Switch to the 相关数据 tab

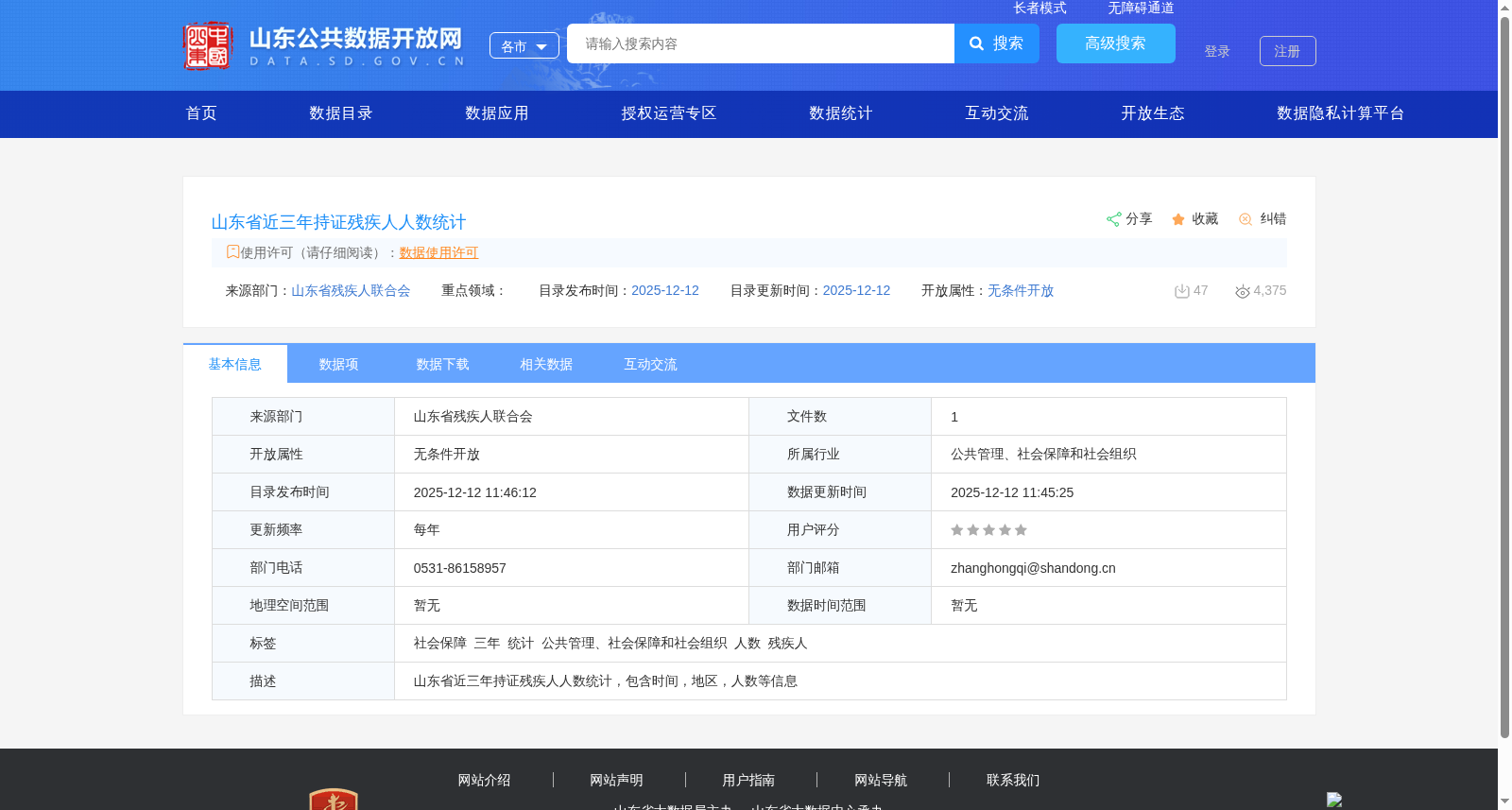(547, 364)
